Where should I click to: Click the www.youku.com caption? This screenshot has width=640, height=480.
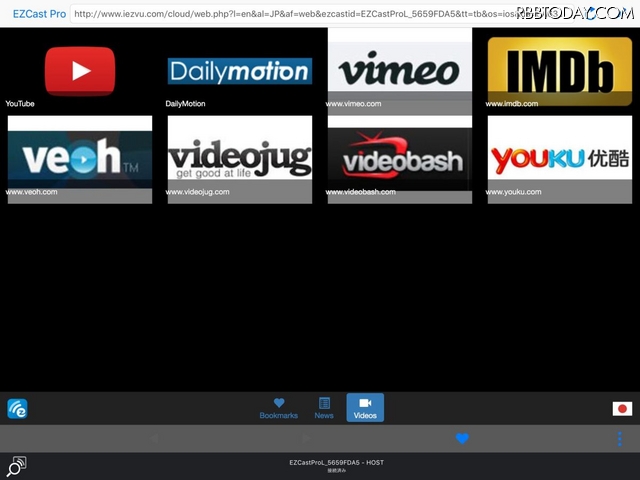[513, 192]
